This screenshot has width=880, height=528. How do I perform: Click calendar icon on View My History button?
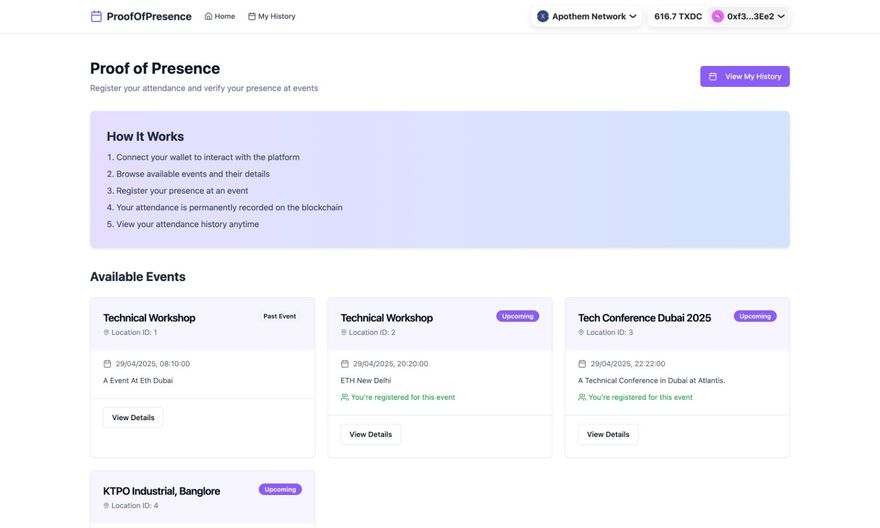pyautogui.click(x=713, y=76)
